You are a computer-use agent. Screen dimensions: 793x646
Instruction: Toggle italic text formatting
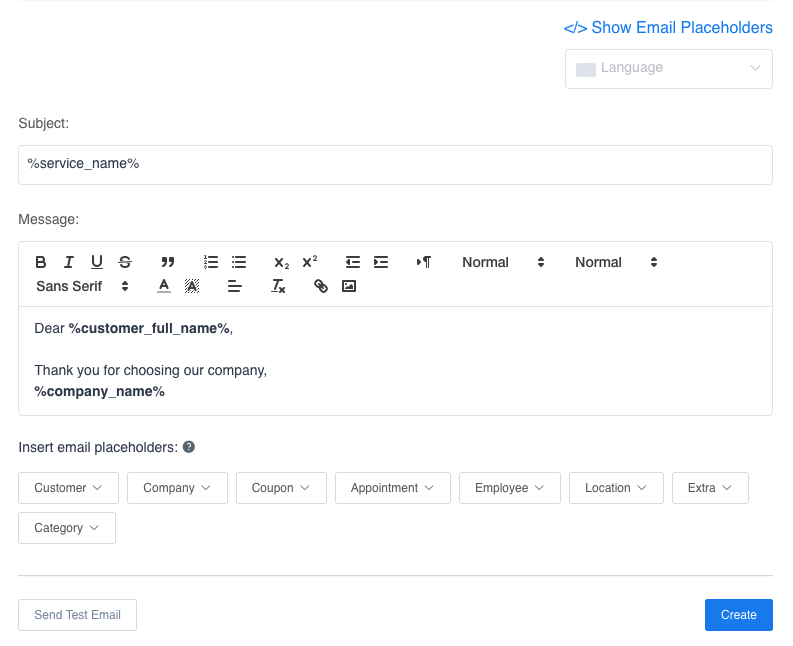pos(69,262)
